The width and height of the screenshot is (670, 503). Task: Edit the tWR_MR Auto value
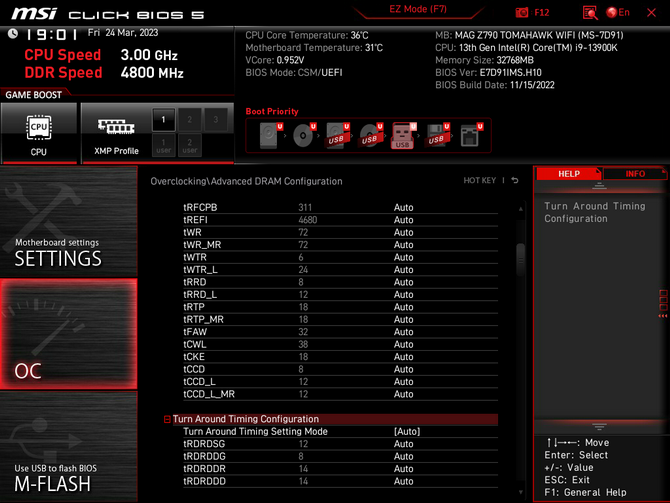click(x=403, y=245)
